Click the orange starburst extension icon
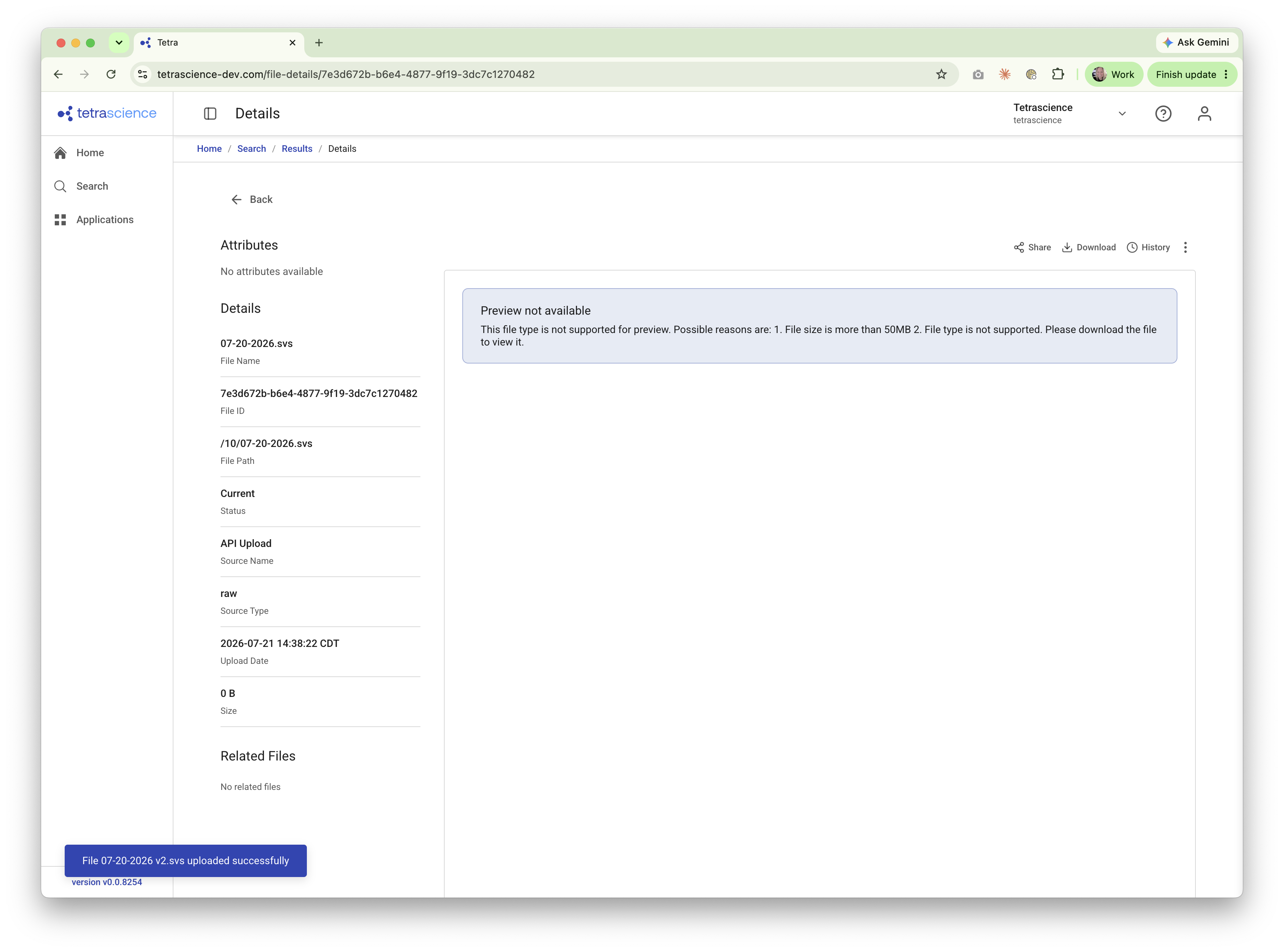 tap(1005, 74)
